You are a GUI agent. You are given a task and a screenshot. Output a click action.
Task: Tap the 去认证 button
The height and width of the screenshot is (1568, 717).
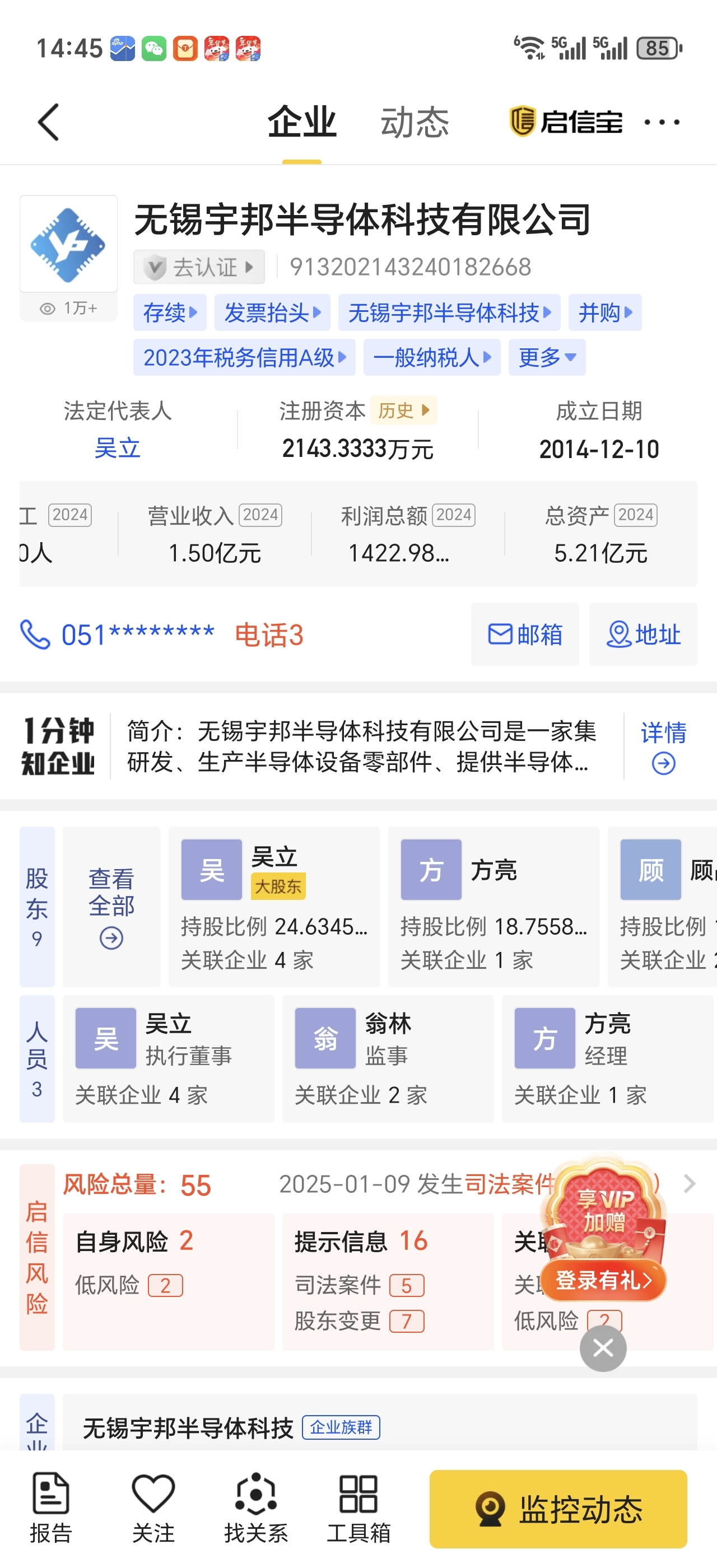tap(199, 267)
